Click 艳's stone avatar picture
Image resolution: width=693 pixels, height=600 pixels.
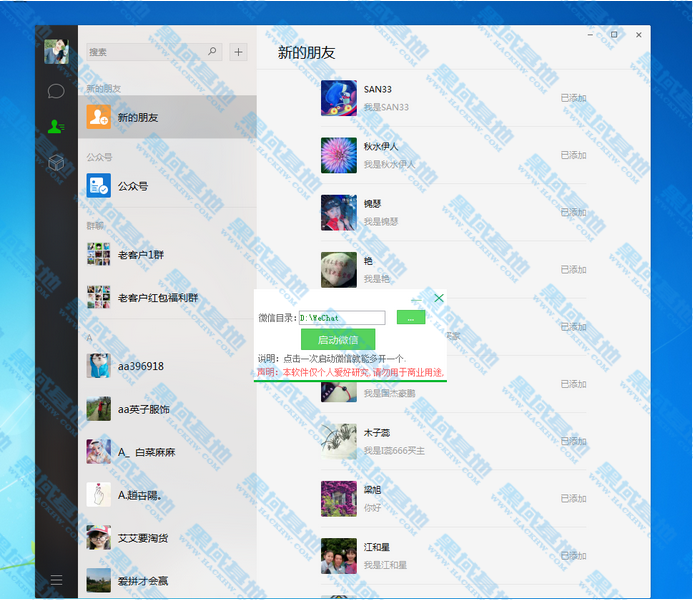(x=339, y=270)
